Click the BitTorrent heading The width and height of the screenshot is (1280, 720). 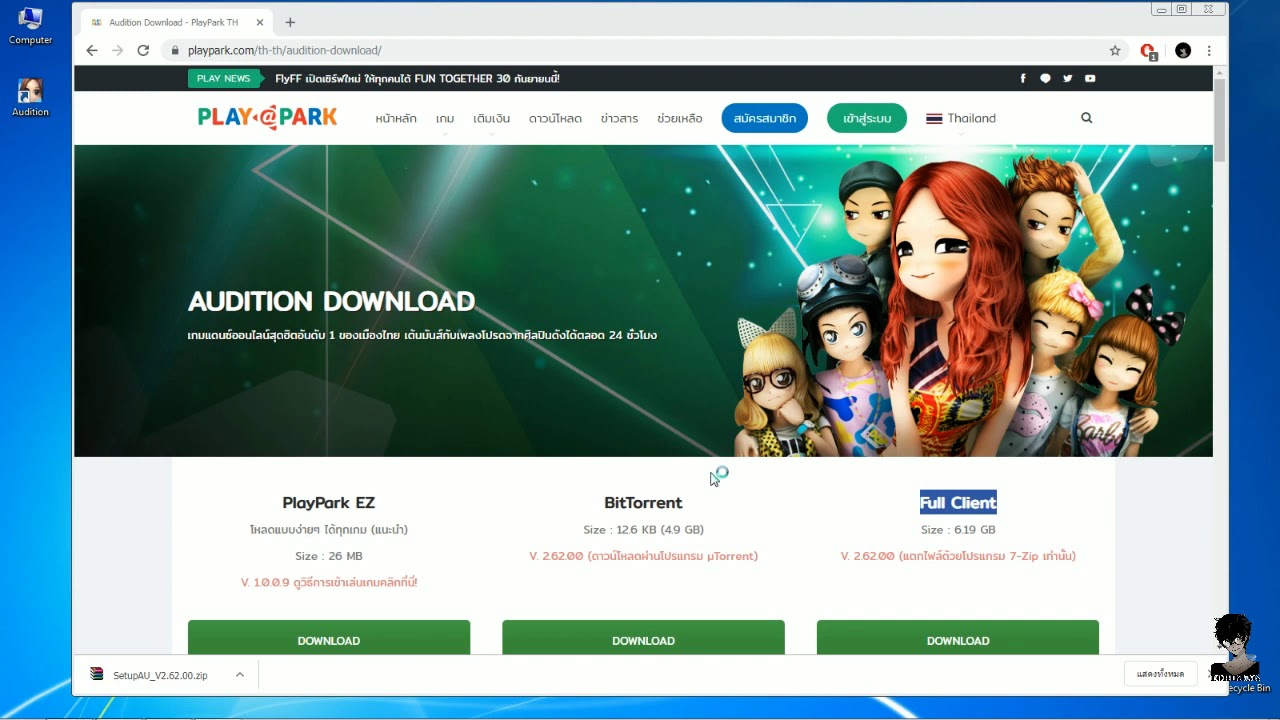pos(643,503)
